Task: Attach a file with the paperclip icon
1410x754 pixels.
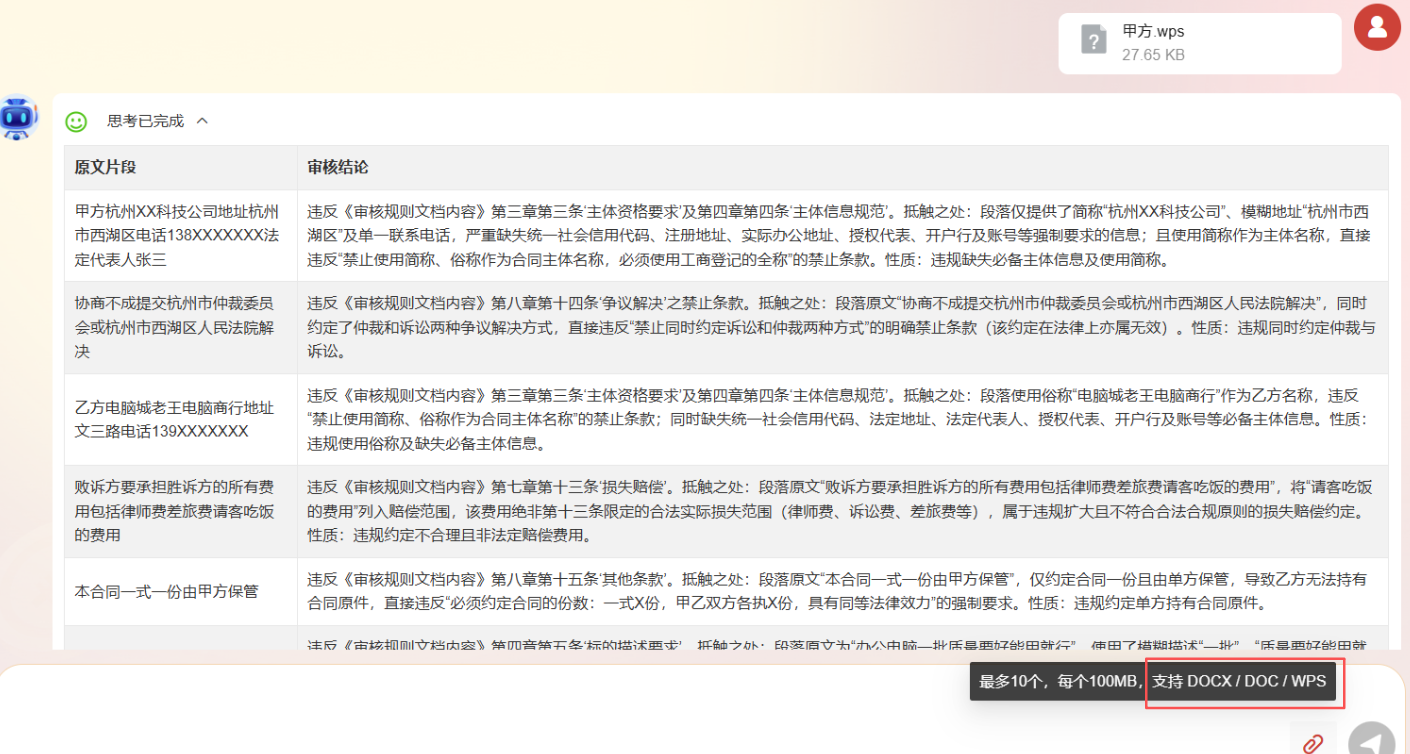Action: tap(1313, 743)
